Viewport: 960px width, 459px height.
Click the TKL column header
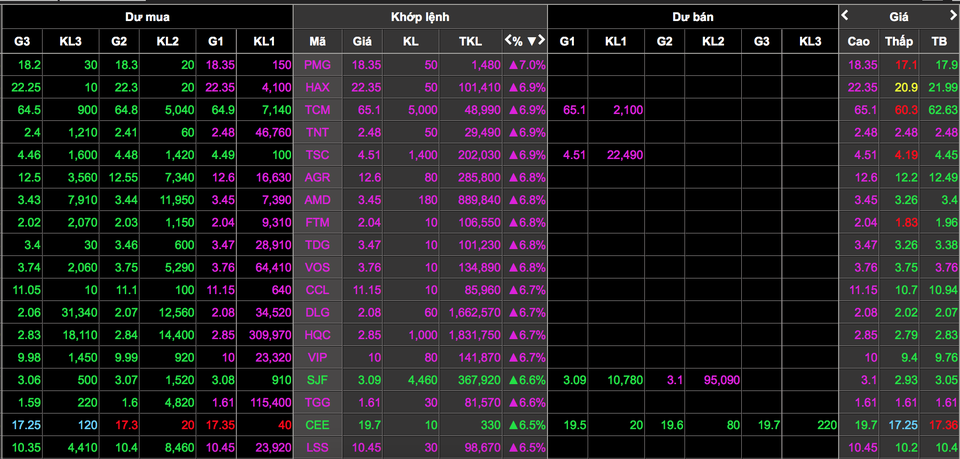[470, 42]
